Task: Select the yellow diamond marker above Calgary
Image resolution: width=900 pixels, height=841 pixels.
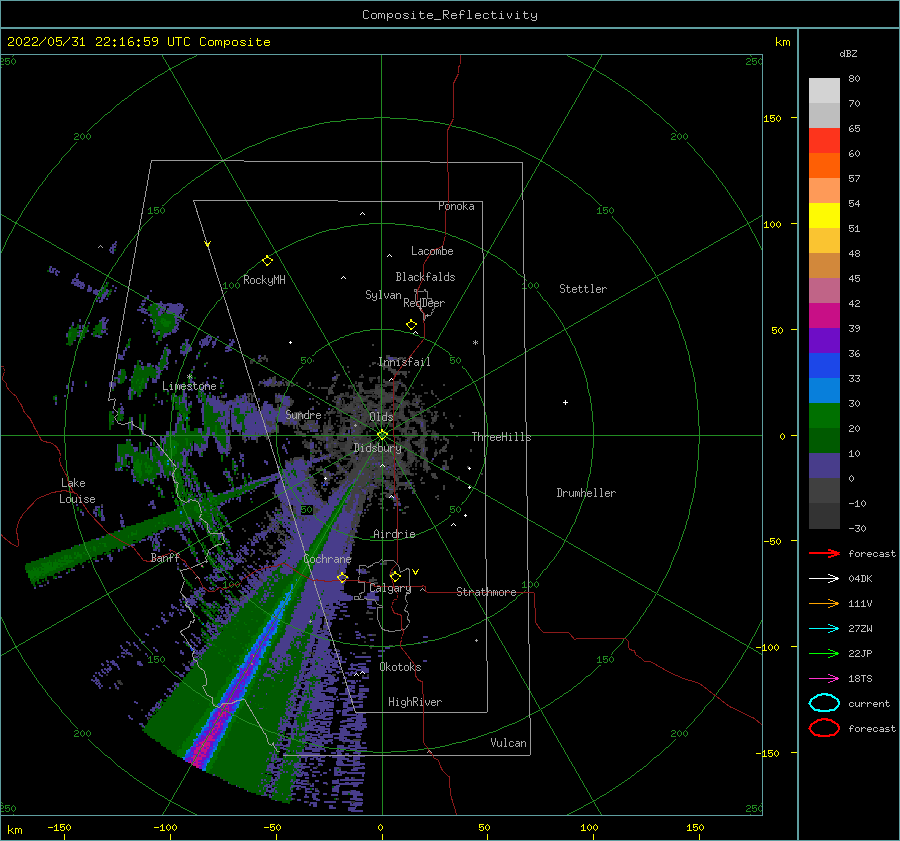Action: [x=395, y=576]
